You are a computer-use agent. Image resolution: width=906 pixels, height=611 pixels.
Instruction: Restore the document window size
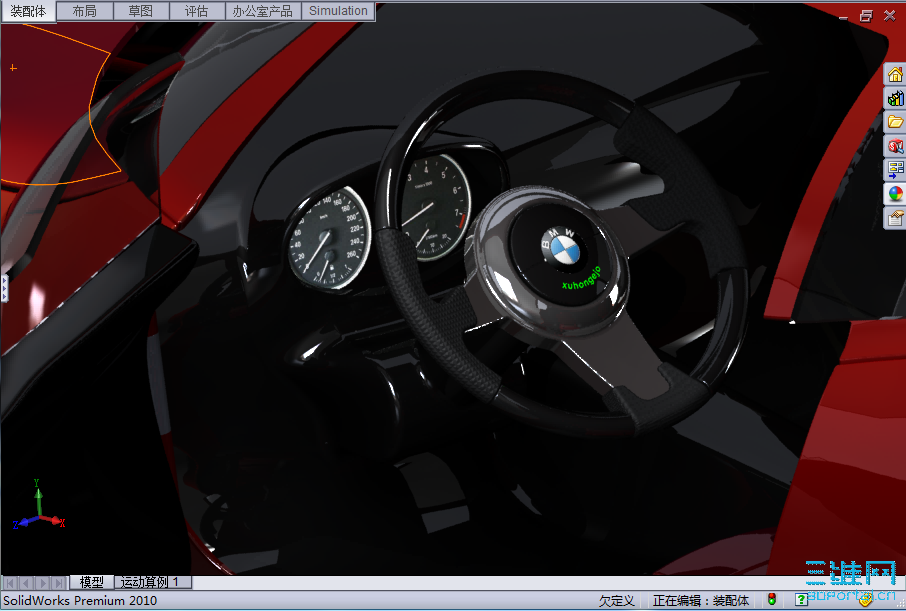pyautogui.click(x=866, y=16)
